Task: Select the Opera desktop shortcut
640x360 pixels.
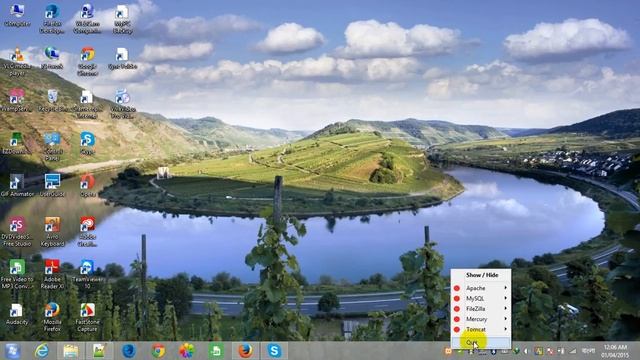Action: click(x=87, y=186)
